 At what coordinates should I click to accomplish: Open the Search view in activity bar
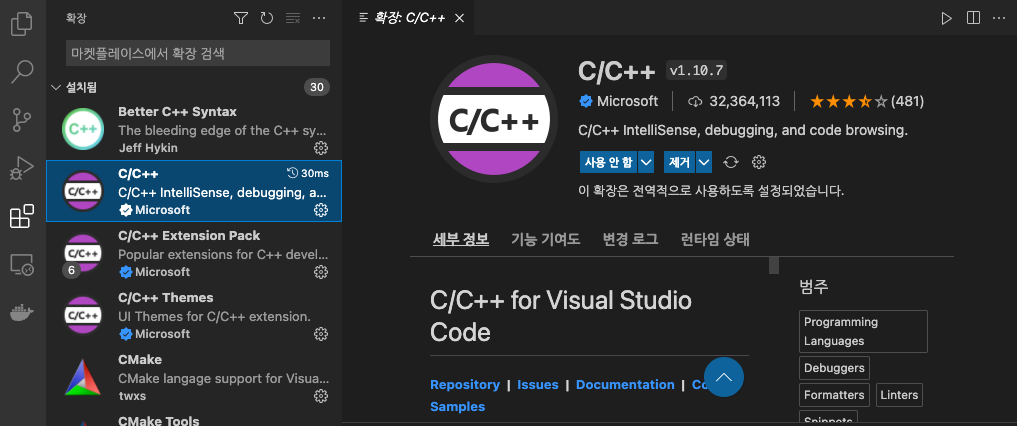click(x=22, y=72)
